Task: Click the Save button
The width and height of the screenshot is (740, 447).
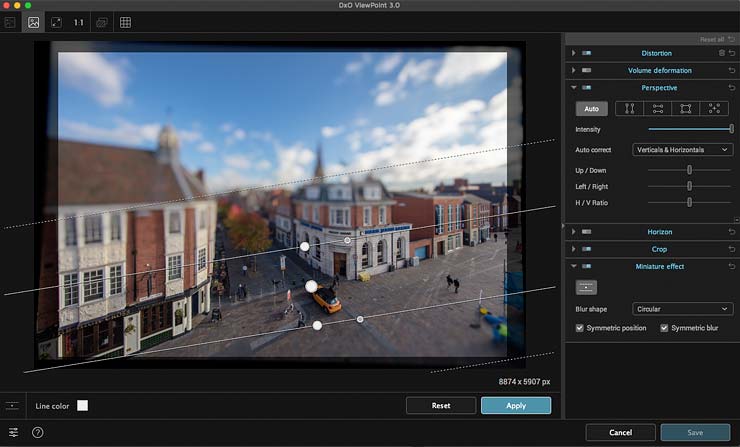Action: click(695, 432)
